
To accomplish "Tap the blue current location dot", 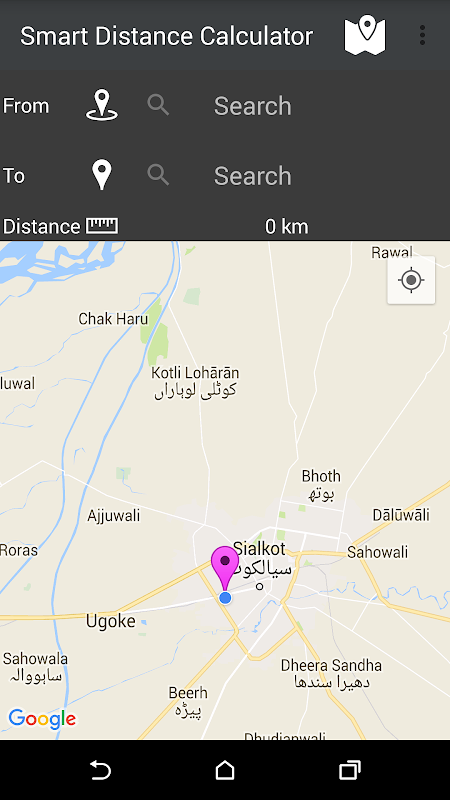I will (225, 598).
